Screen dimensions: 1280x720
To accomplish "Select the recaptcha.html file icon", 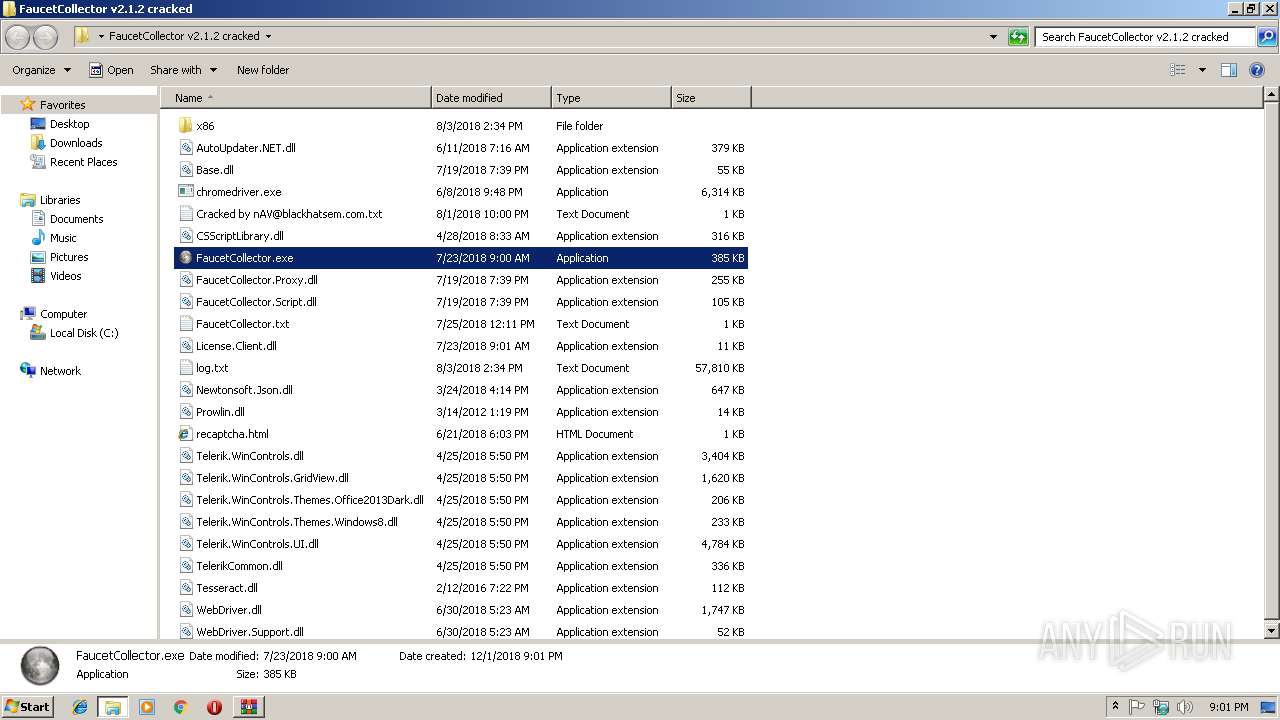I will point(185,434).
